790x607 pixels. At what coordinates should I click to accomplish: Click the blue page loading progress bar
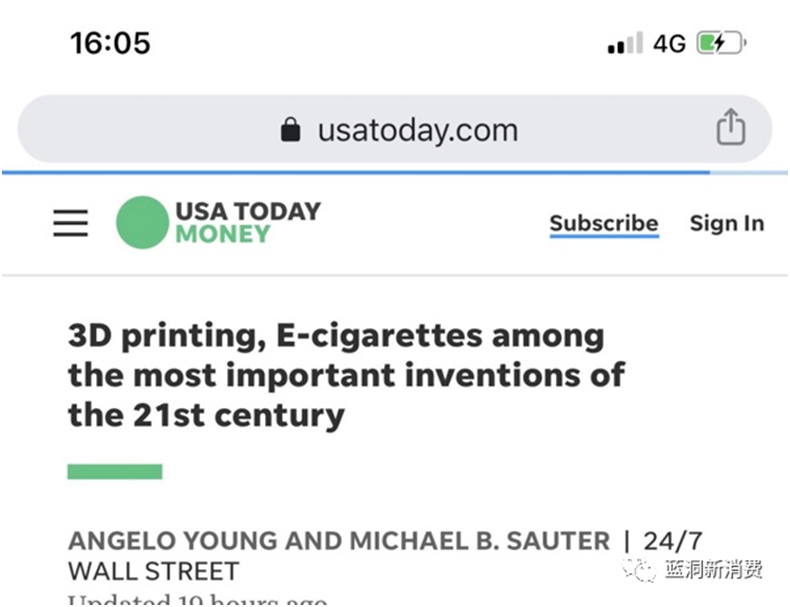pos(355,172)
